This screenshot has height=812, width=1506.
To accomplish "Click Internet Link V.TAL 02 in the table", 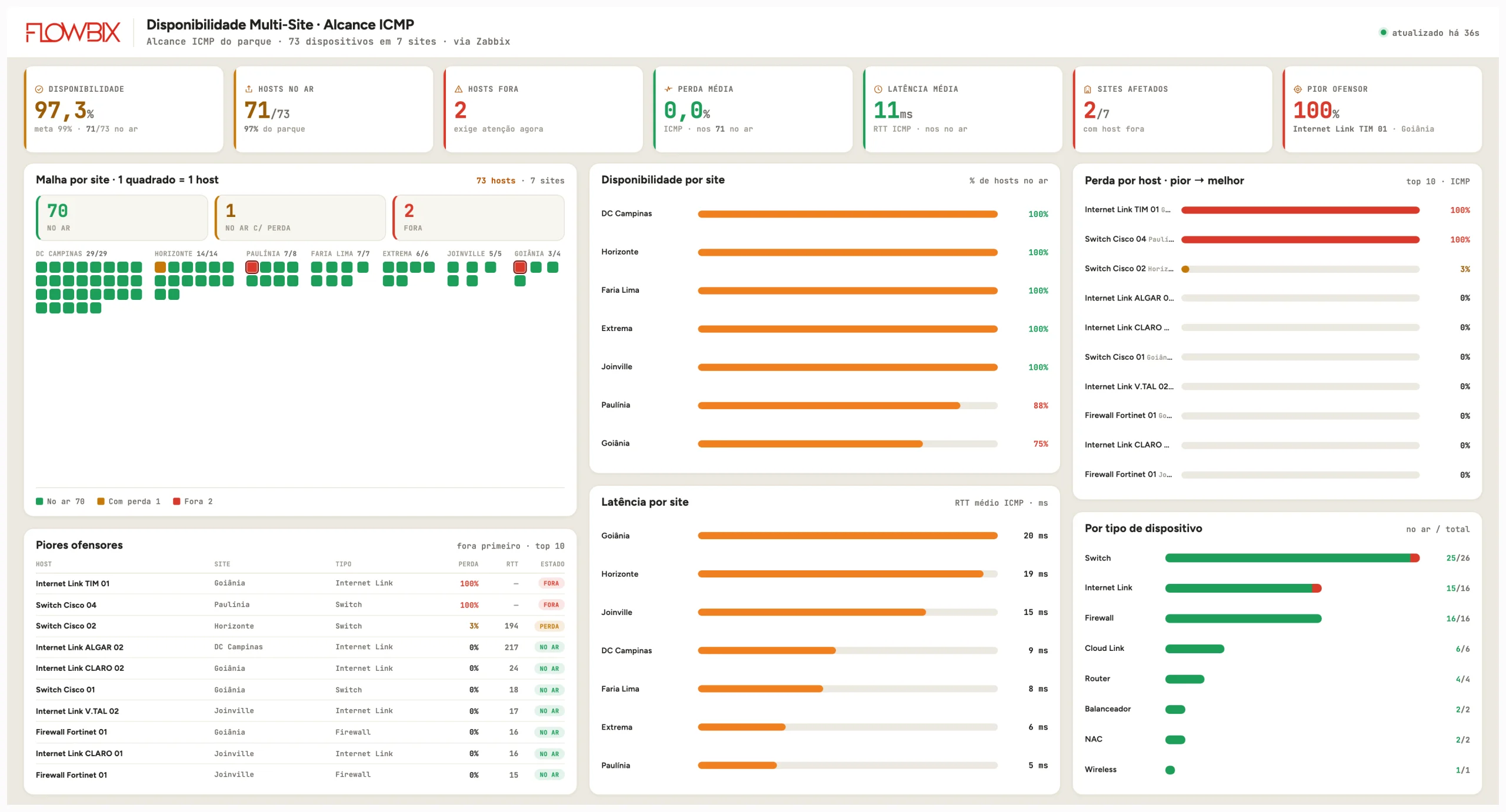I will tap(77, 711).
